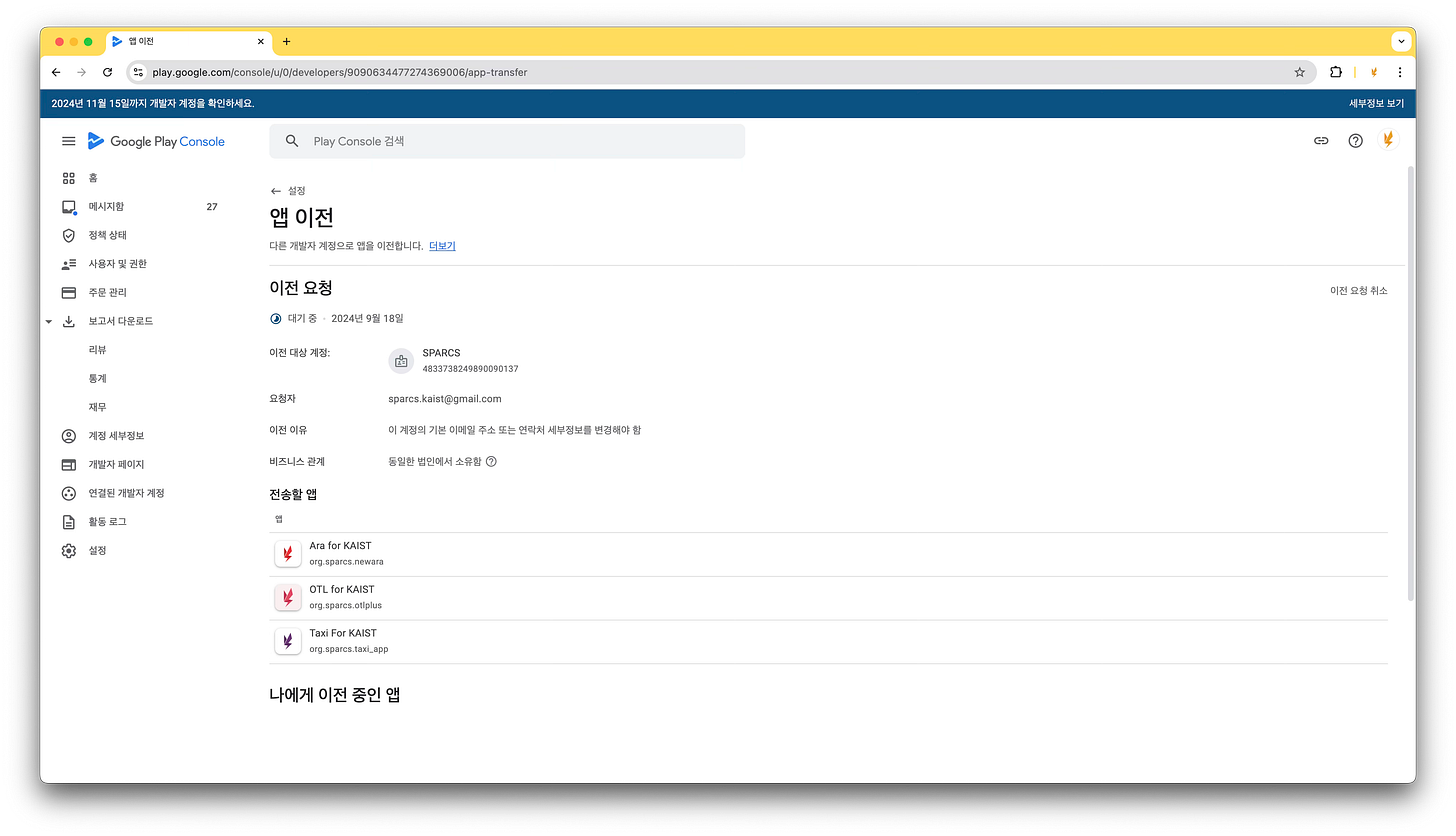Click the Ara for KAIST app icon
The height and width of the screenshot is (836, 1456).
click(x=288, y=554)
